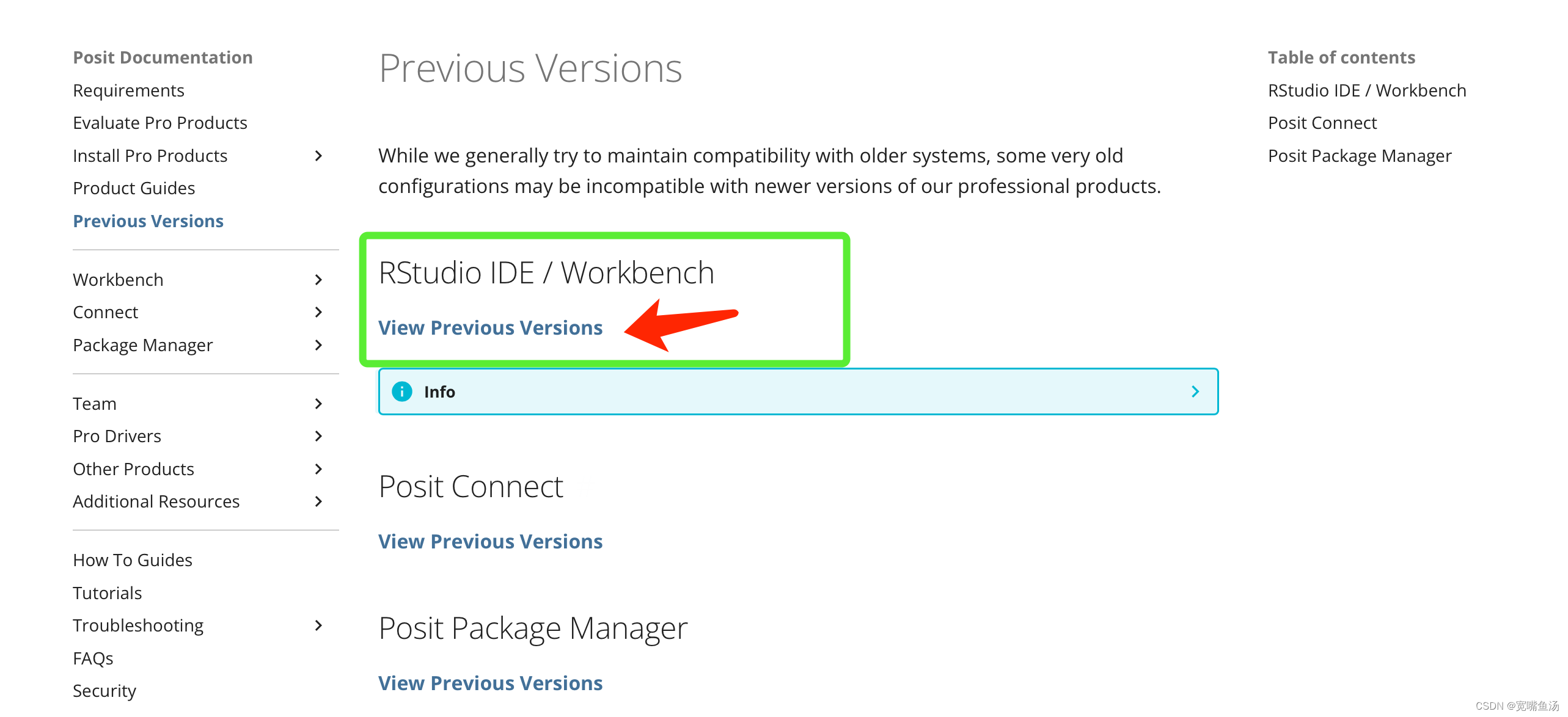The image size is (1568, 717).
Task: Expand Install Pro Products chevron
Action: coord(318,156)
